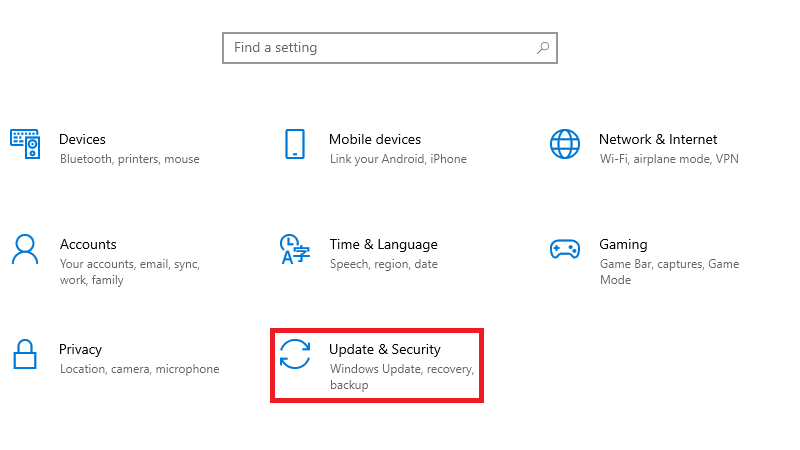This screenshot has width=800, height=450.
Task: Click the Network & Internet globe icon
Action: point(565,144)
